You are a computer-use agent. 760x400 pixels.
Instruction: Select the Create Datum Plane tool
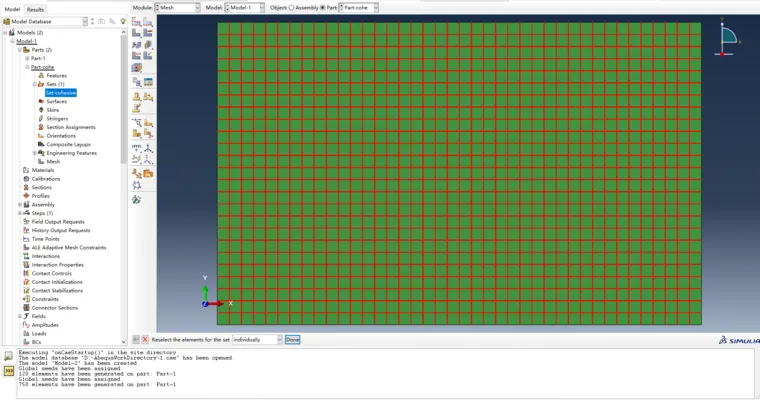tap(136, 159)
